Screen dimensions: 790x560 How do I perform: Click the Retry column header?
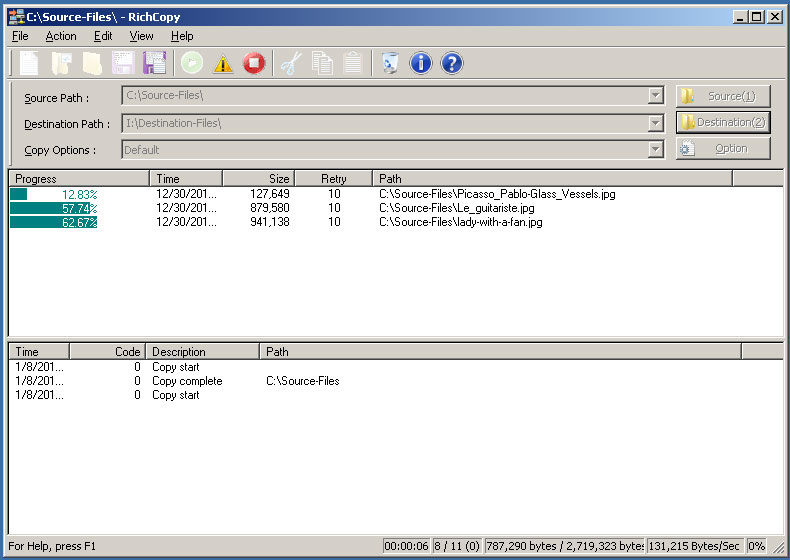coord(334,178)
